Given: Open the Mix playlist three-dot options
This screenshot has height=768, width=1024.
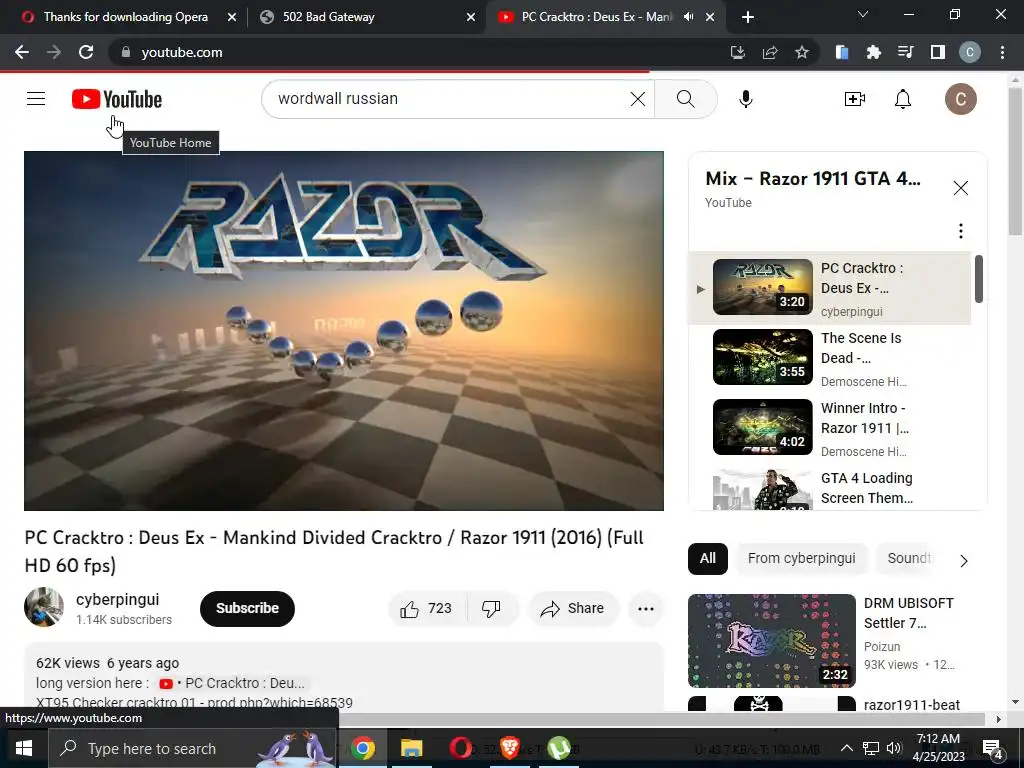Looking at the screenshot, I should (961, 231).
